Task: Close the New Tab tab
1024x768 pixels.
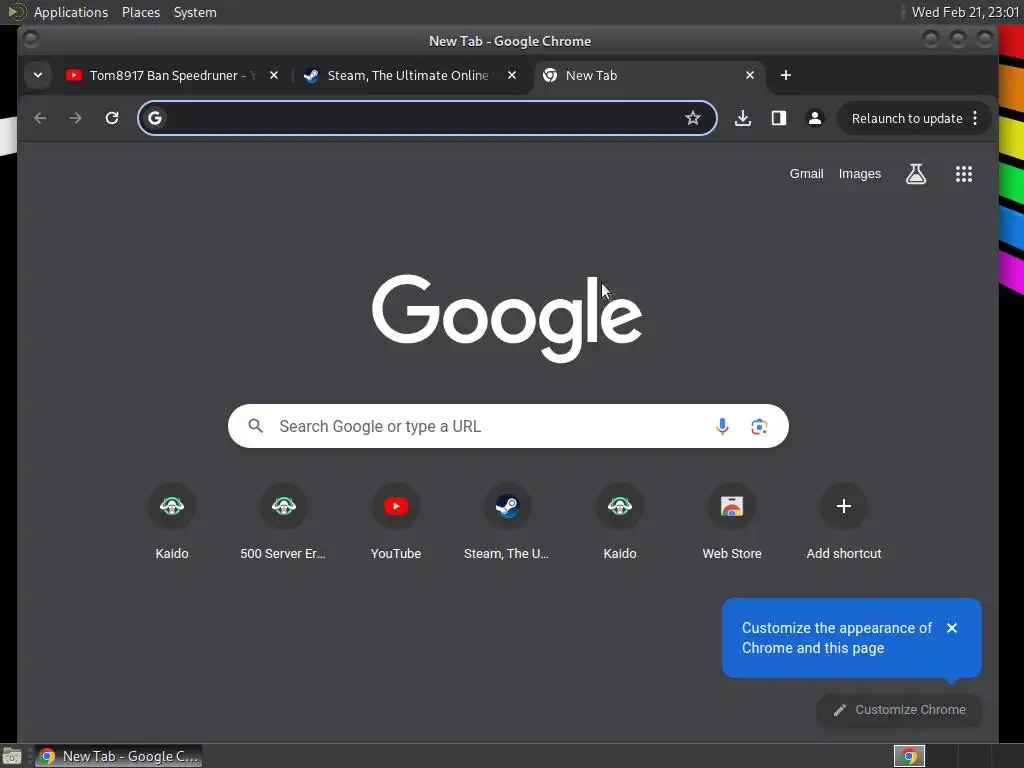Action: tap(750, 75)
